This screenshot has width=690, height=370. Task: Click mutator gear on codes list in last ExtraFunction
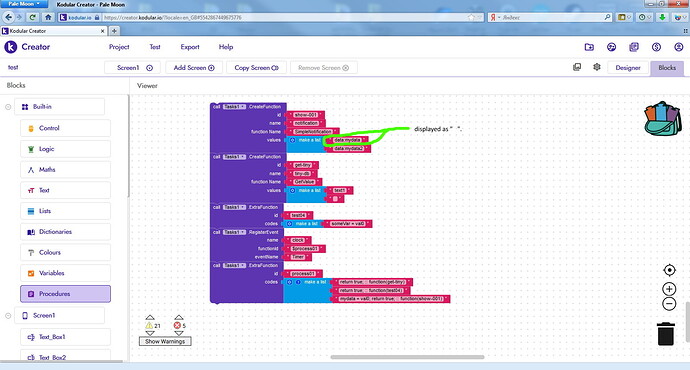pyautogui.click(x=290, y=282)
